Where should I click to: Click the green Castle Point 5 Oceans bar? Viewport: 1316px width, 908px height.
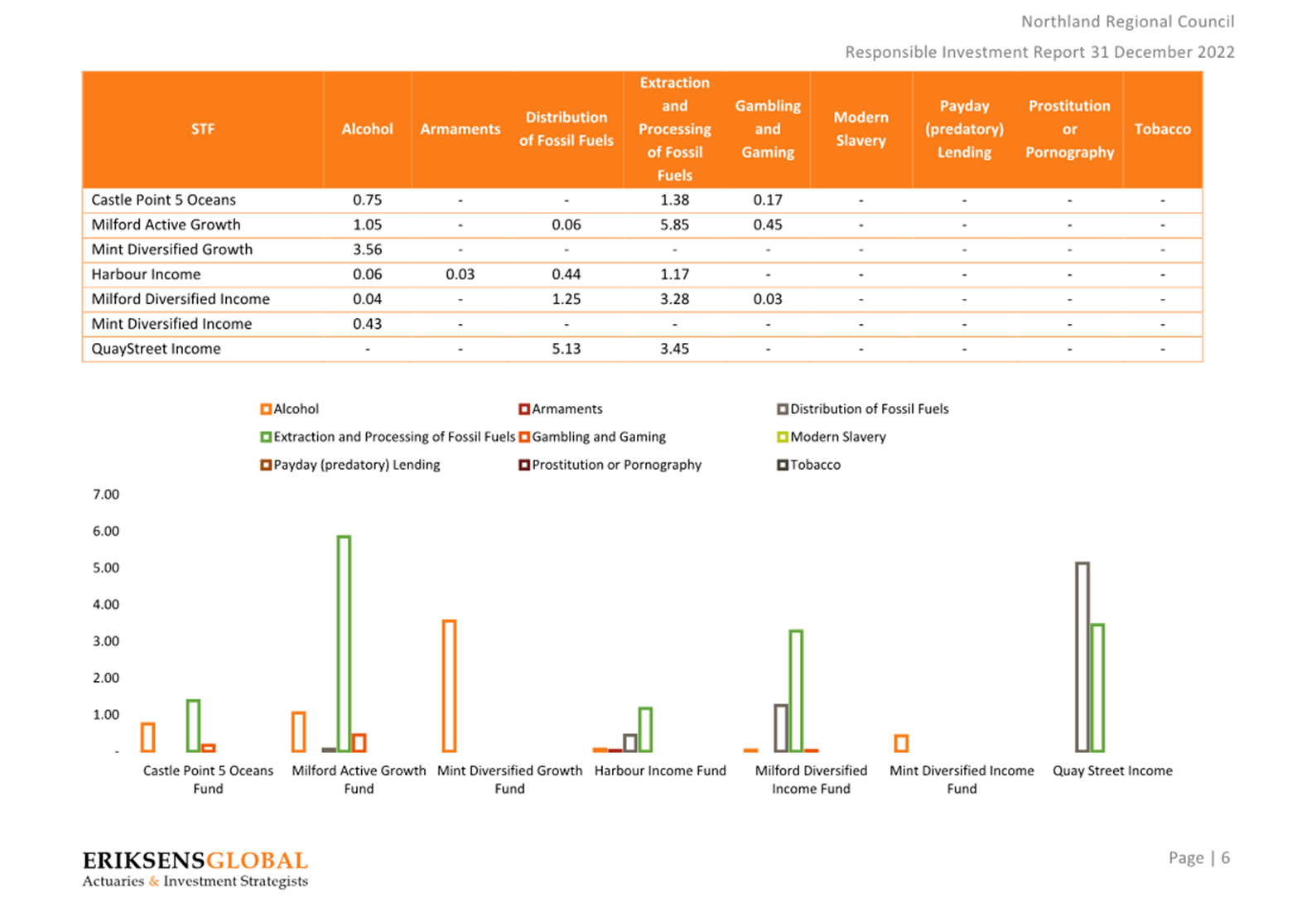pyautogui.click(x=193, y=726)
